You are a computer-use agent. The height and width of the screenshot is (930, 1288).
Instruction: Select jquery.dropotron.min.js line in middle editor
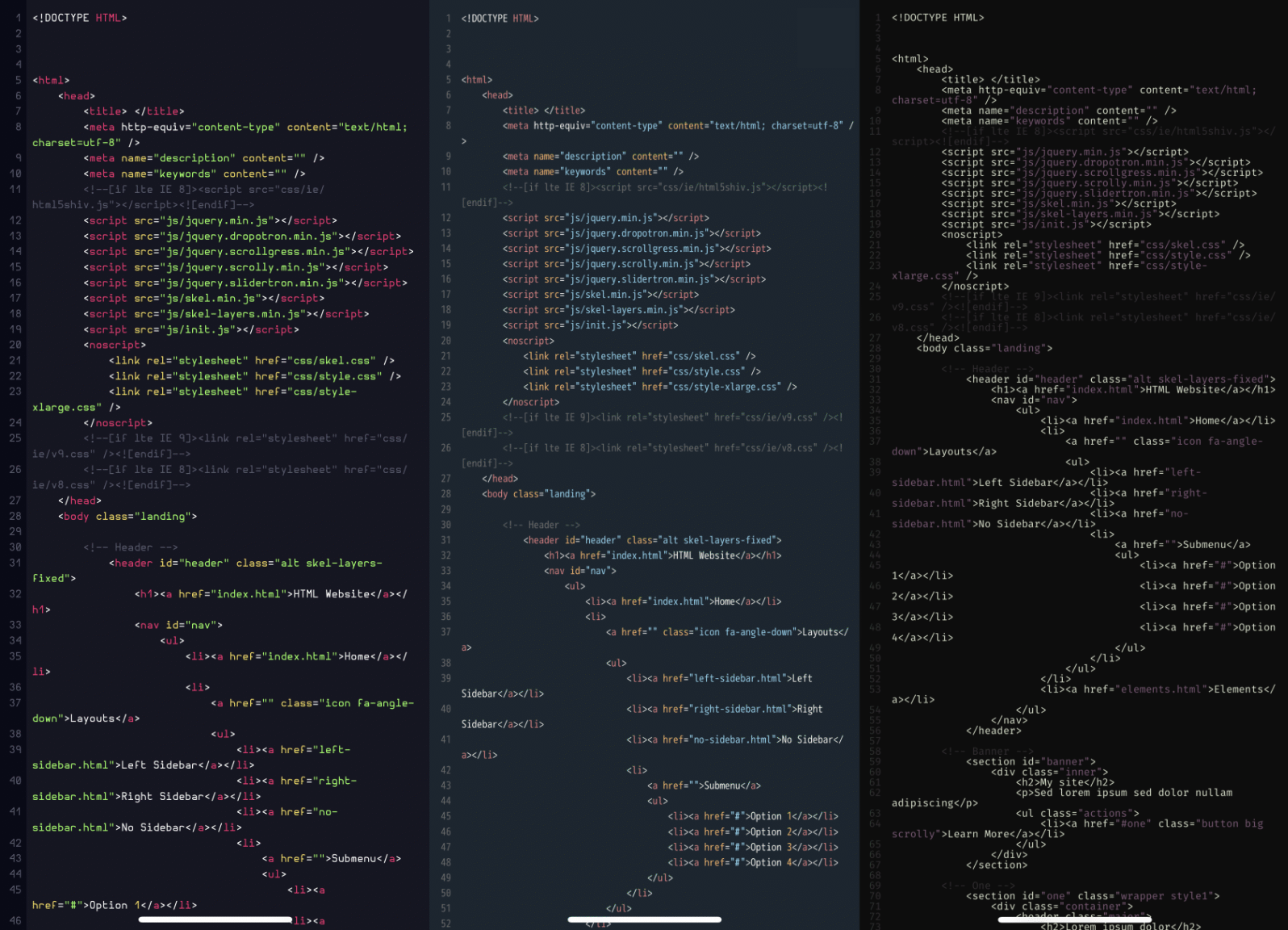coord(632,233)
